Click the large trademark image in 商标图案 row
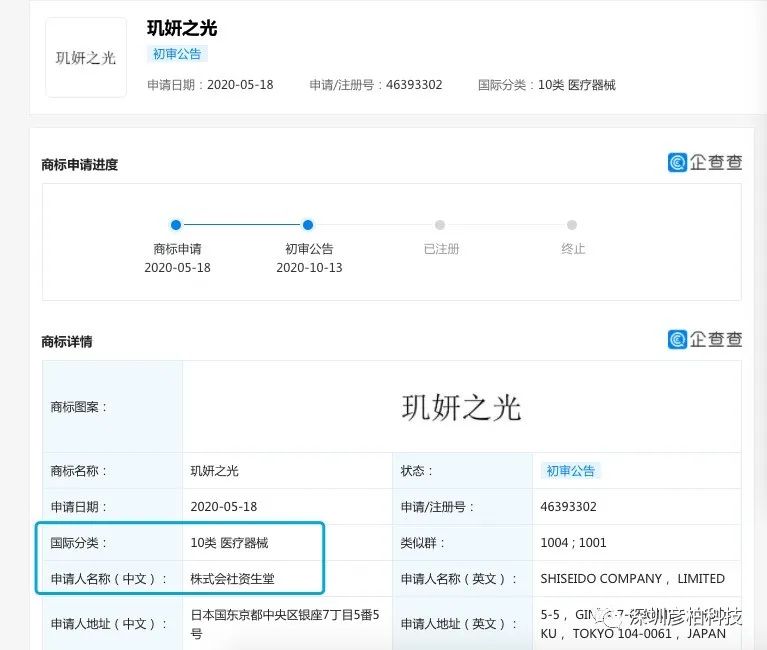The width and height of the screenshot is (767, 650). click(x=461, y=407)
